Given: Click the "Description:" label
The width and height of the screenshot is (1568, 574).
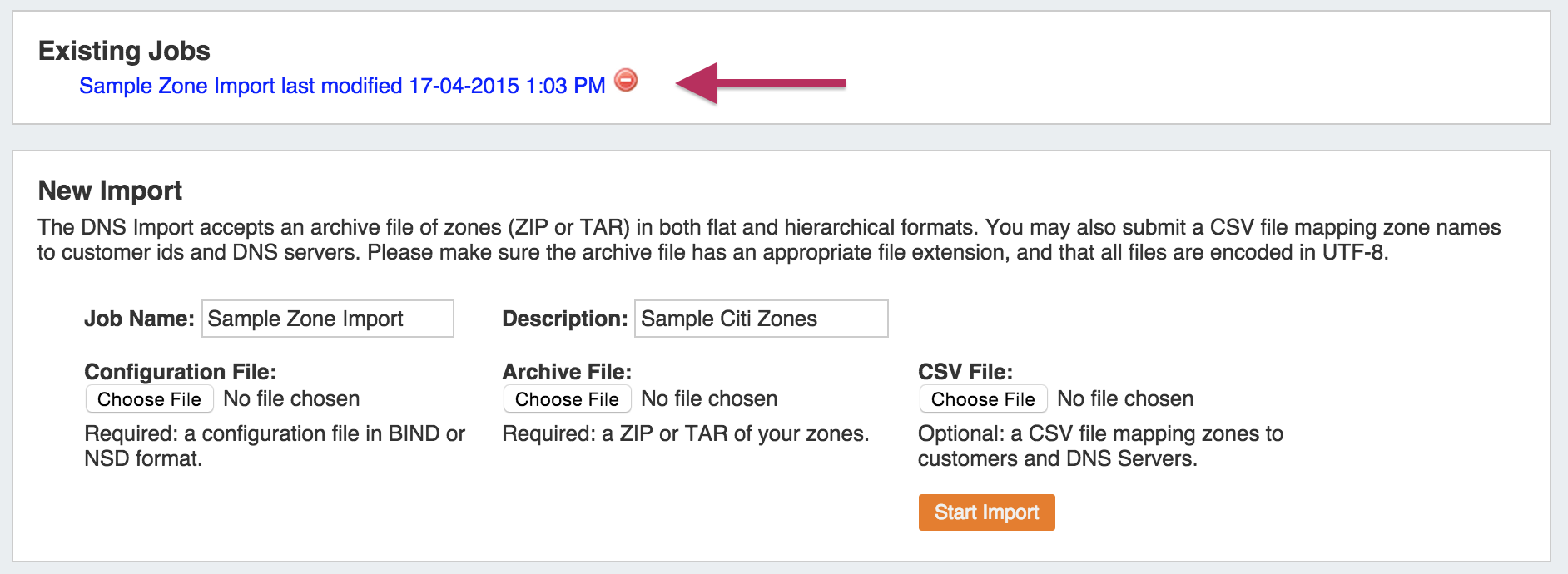Looking at the screenshot, I should 564,319.
